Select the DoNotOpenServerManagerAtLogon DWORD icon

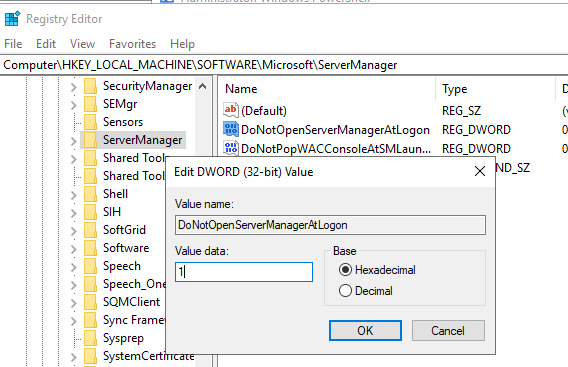[231, 129]
